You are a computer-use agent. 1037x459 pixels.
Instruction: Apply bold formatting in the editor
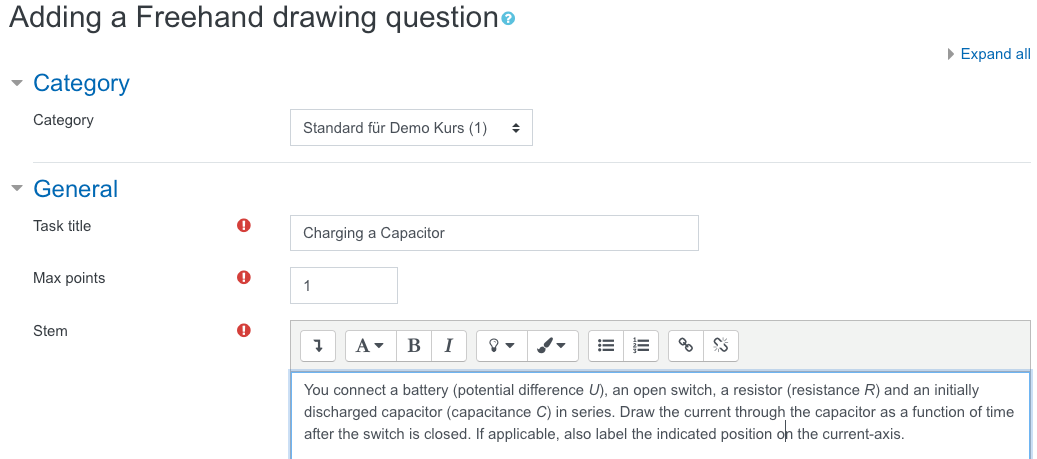click(x=414, y=346)
